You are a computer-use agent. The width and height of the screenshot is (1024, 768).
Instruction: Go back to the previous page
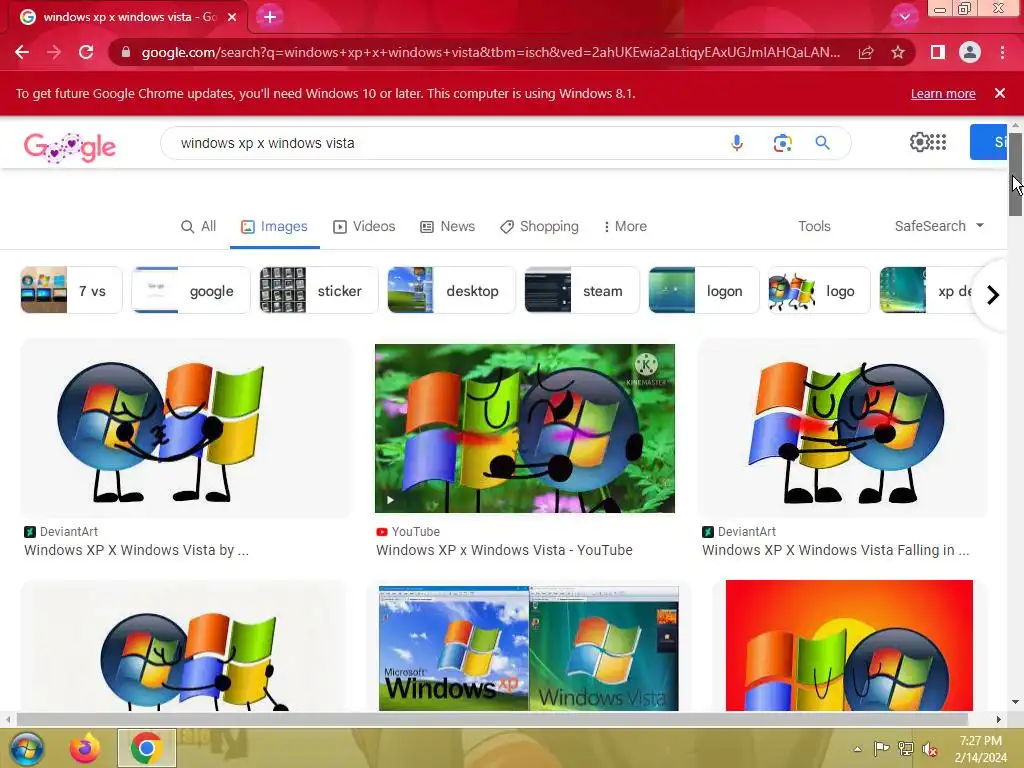pos(22,52)
